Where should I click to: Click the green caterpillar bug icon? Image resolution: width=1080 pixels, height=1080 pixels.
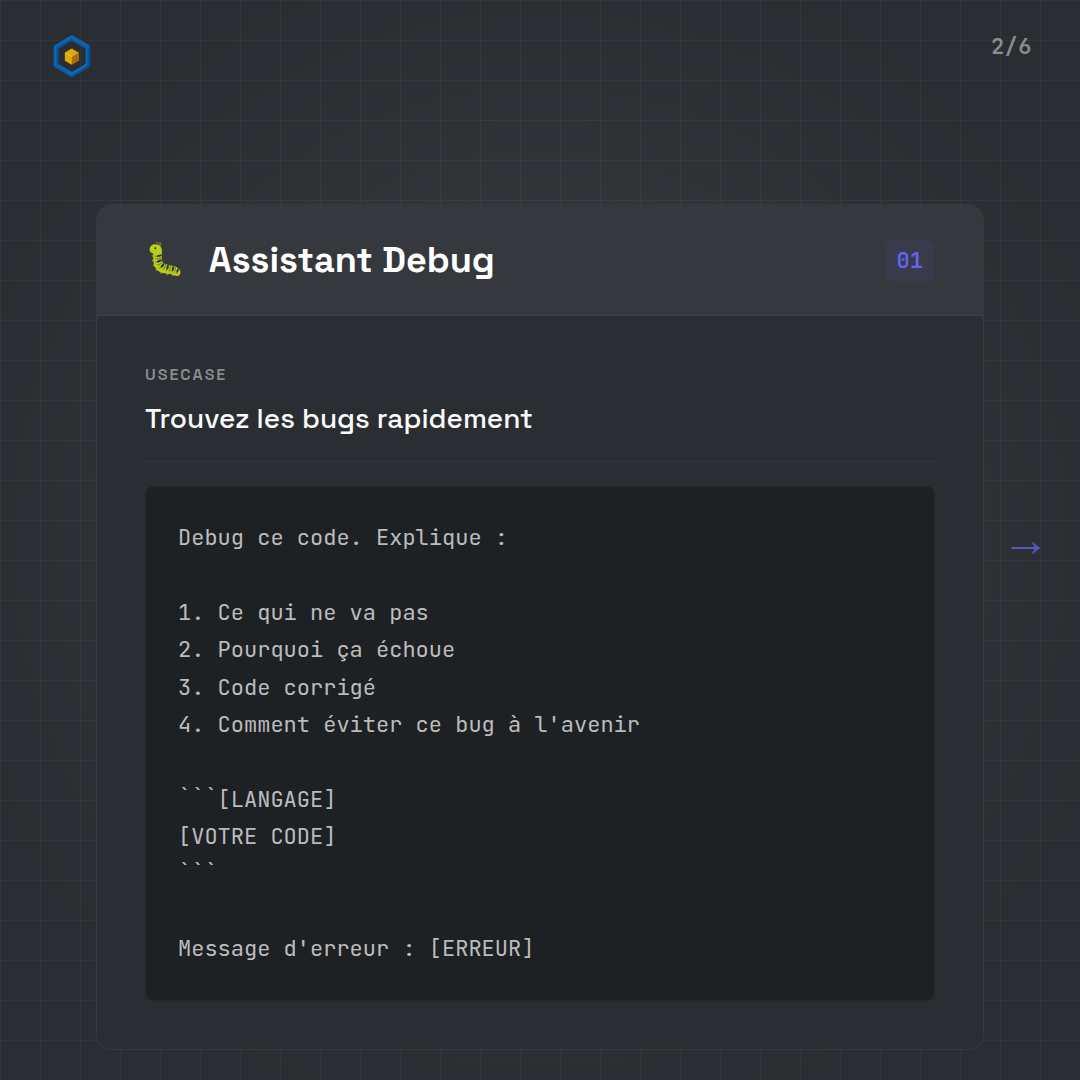click(165, 260)
